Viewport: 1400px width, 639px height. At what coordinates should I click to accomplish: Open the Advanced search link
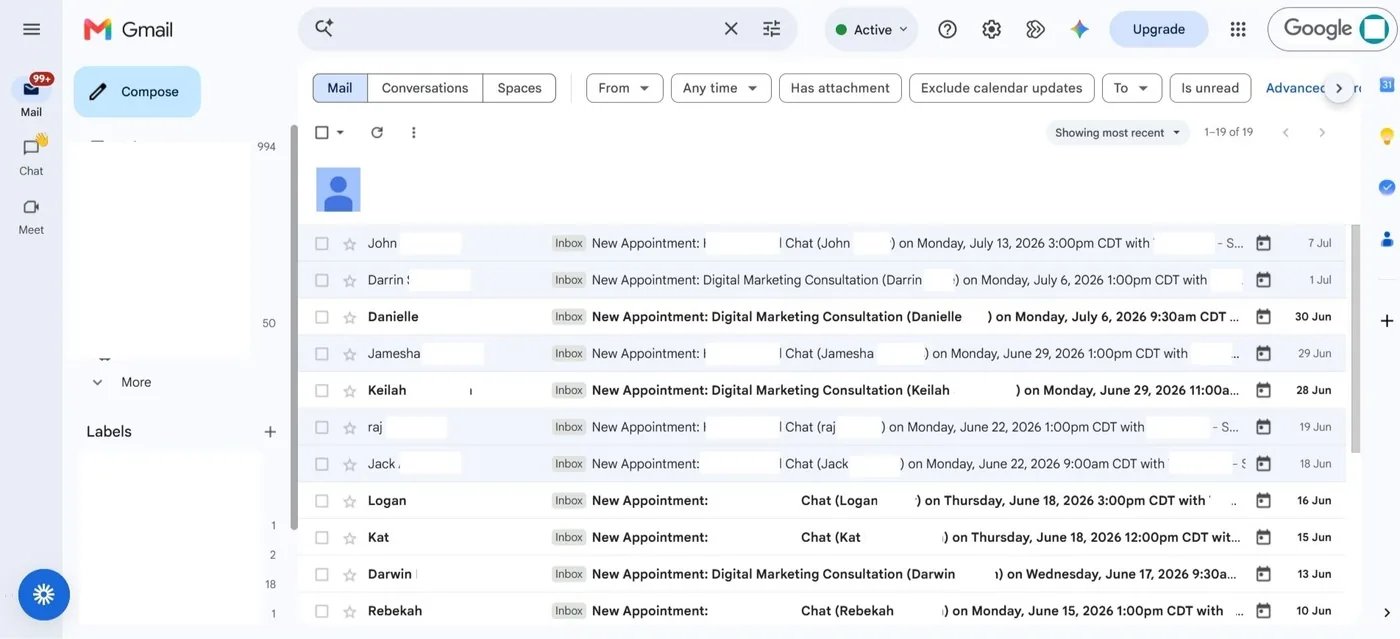(x=1295, y=88)
